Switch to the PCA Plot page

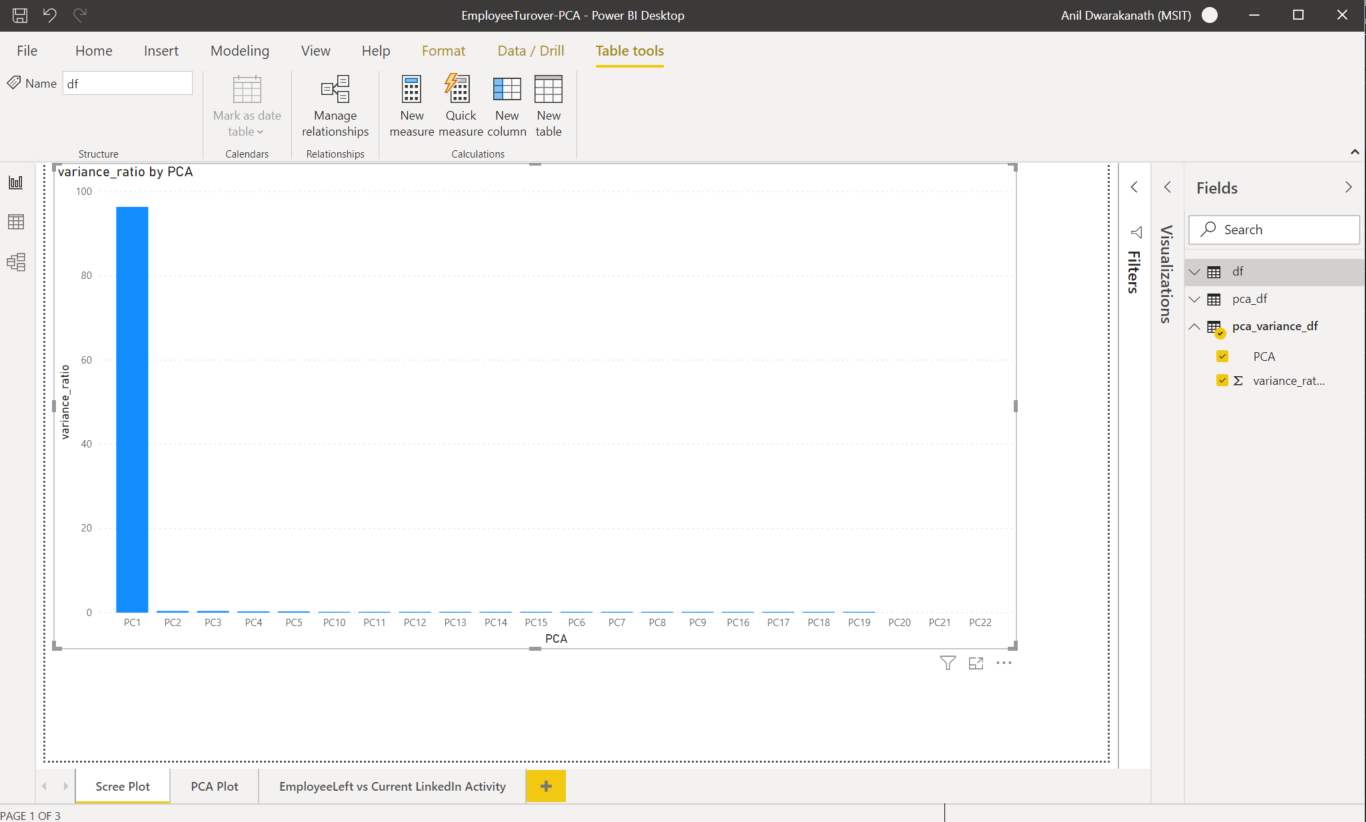(215, 786)
